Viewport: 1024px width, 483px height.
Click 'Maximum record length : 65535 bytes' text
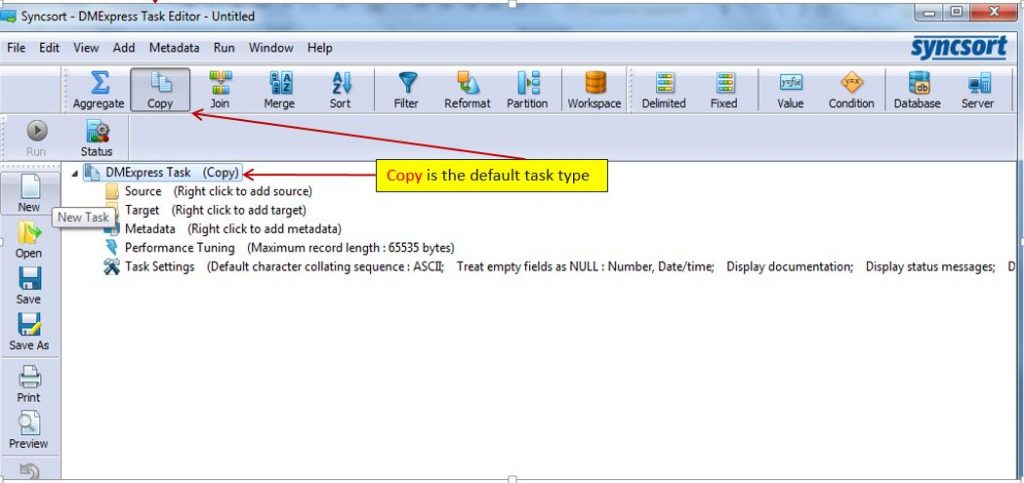(x=351, y=248)
